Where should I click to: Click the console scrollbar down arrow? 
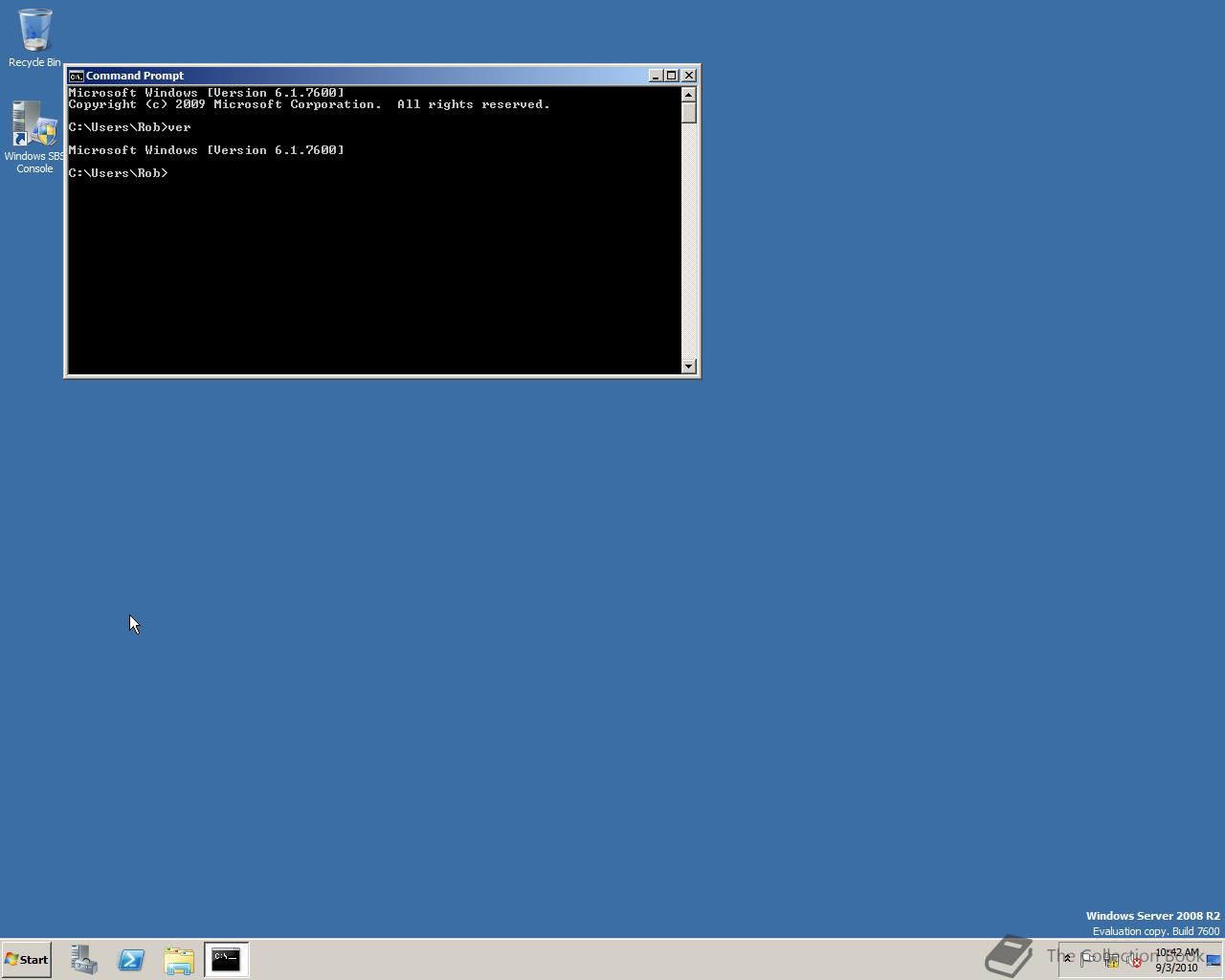(689, 366)
